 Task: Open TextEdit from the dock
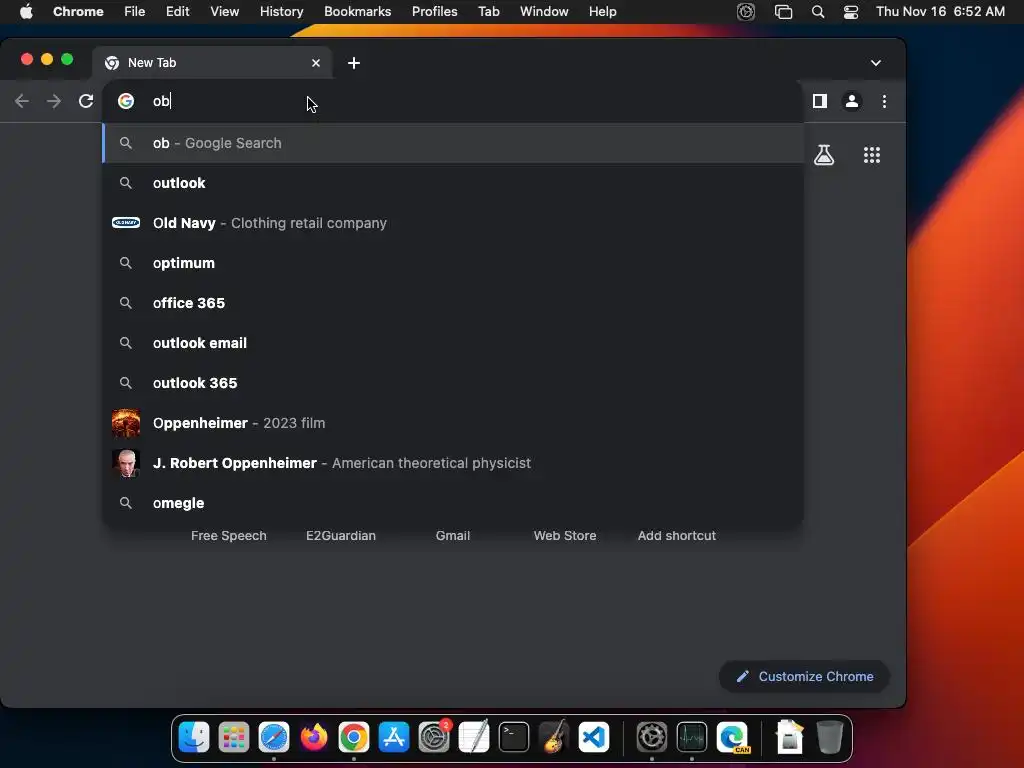[474, 737]
